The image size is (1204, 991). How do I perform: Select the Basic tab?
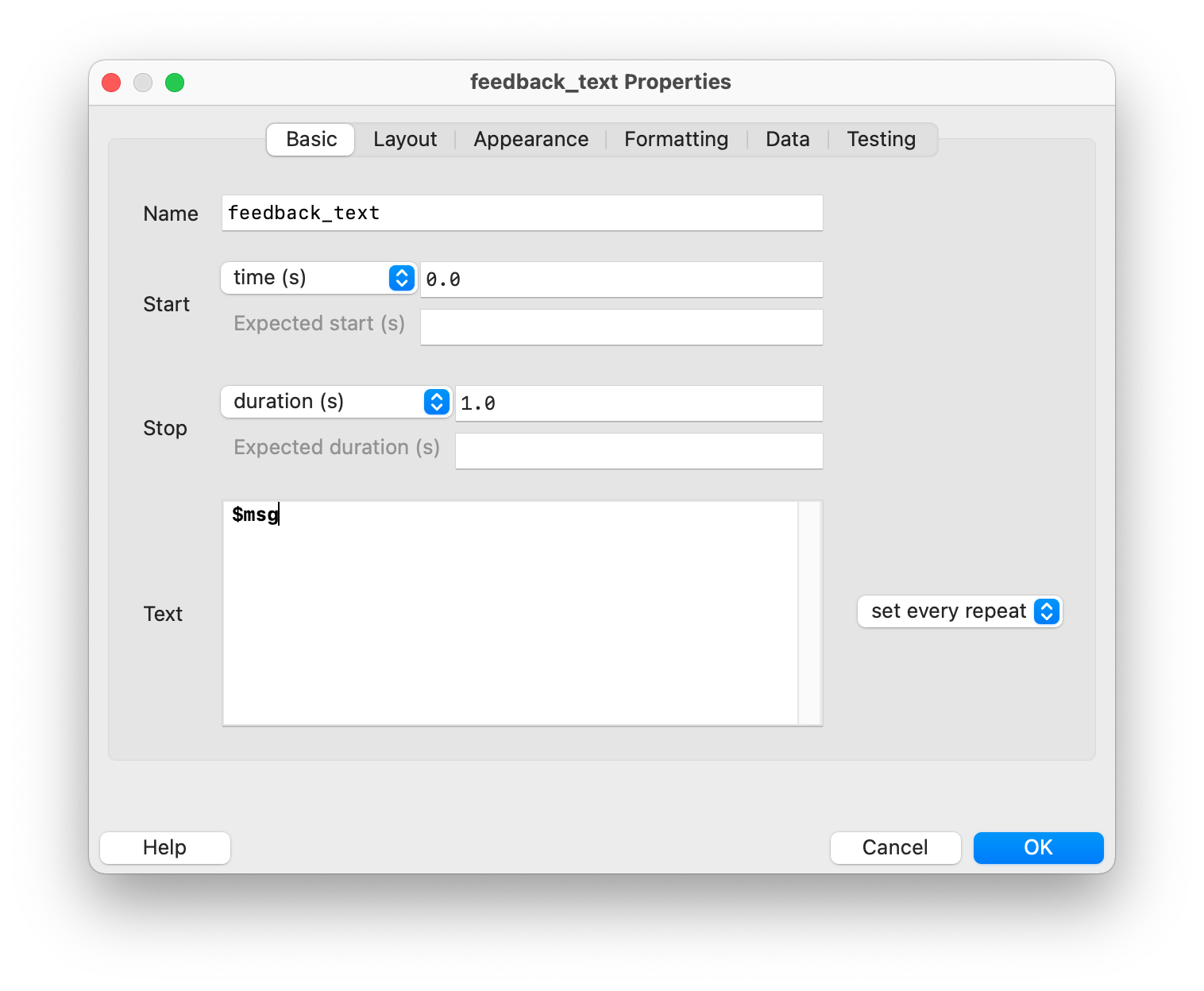[x=311, y=140]
